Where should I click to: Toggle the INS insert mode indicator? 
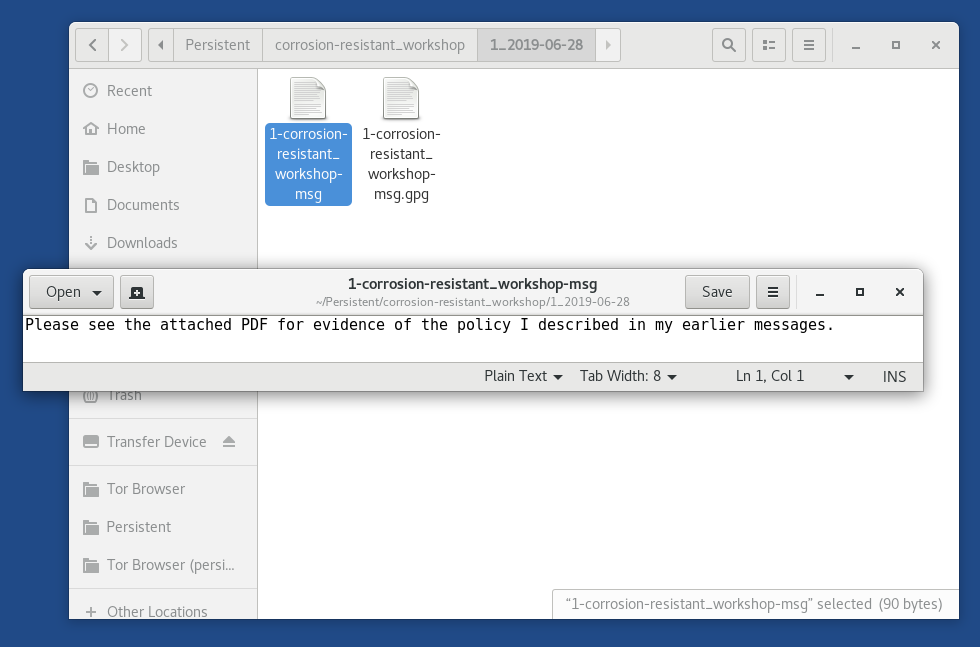point(894,376)
